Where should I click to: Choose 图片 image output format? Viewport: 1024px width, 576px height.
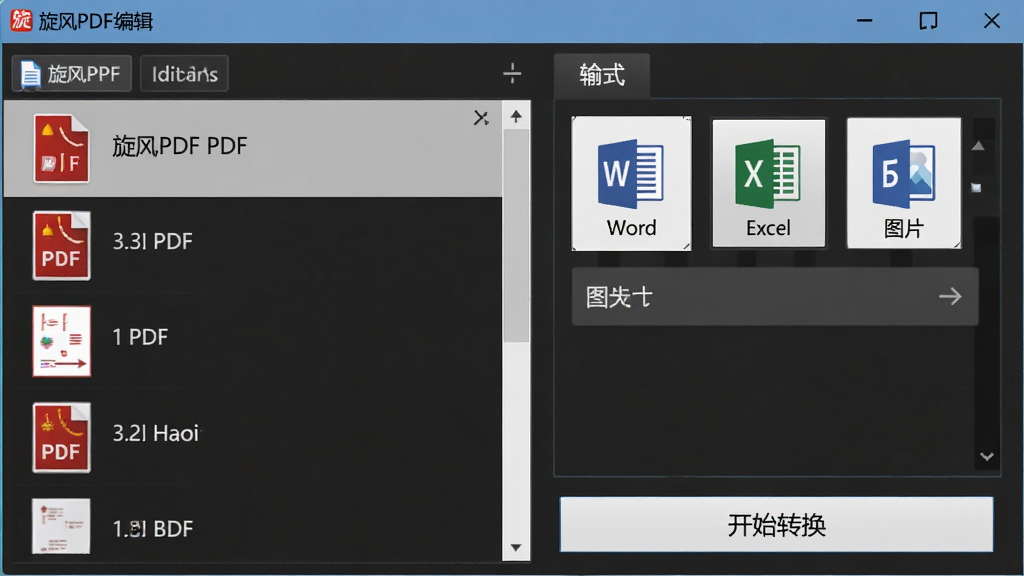point(904,184)
